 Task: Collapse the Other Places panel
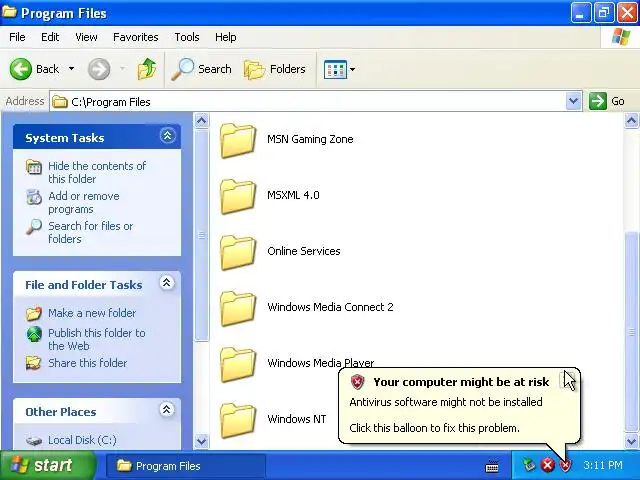point(167,409)
